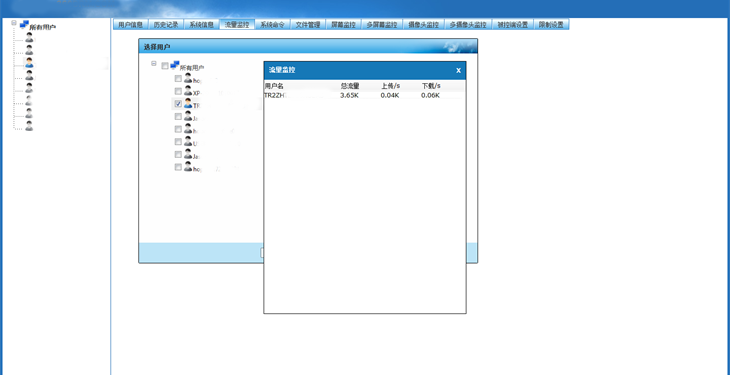Close the 流量监控 popup window
This screenshot has height=375, width=730.
(458, 70)
